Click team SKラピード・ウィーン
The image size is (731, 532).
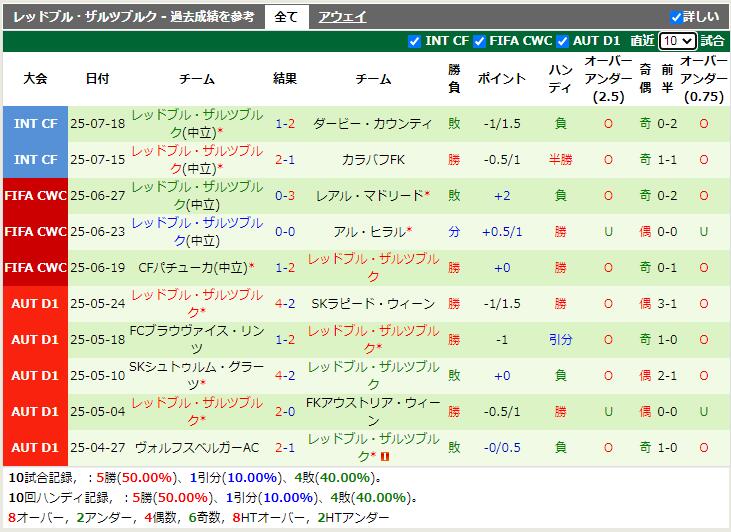(373, 304)
